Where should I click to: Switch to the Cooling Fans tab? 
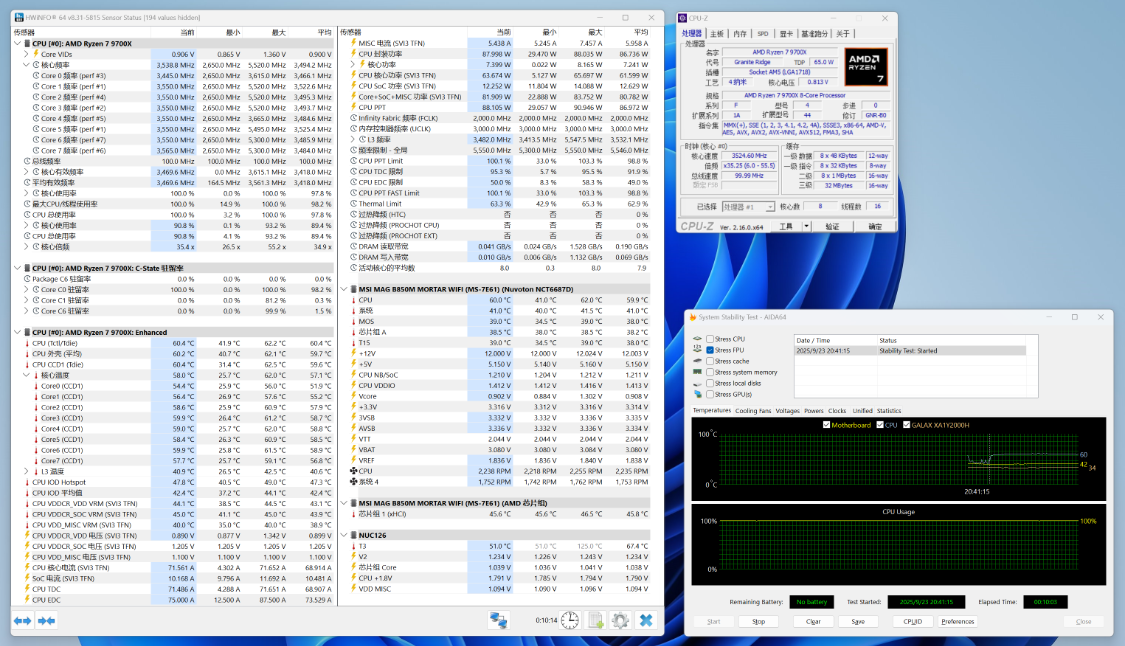[x=754, y=410]
